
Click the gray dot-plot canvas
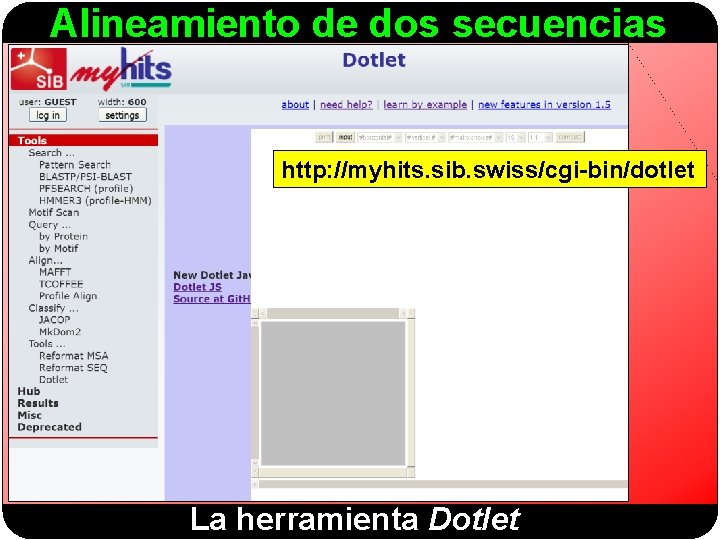pos(333,394)
